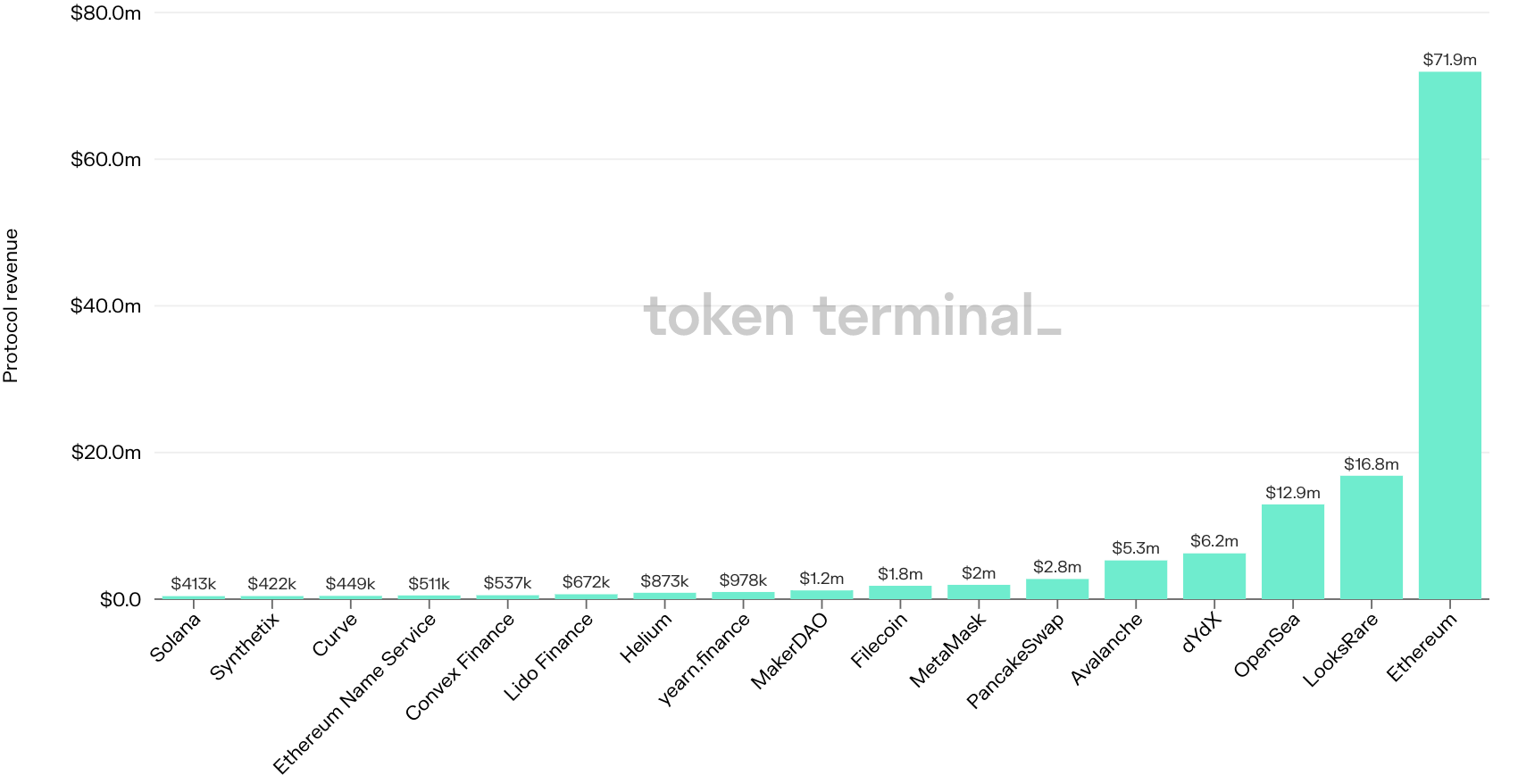Image resolution: width=1518 pixels, height=784 pixels.
Task: Select the Avalanche bar
Action: [1135, 580]
